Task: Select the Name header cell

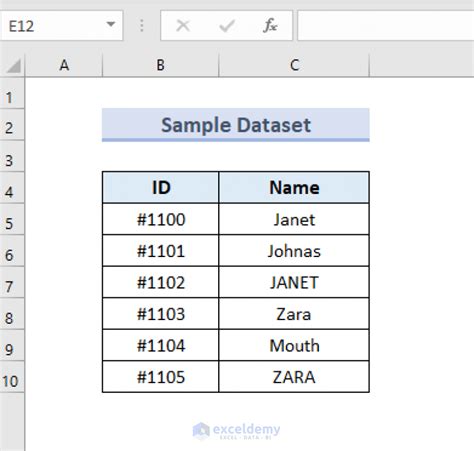Action: pyautogui.click(x=294, y=187)
